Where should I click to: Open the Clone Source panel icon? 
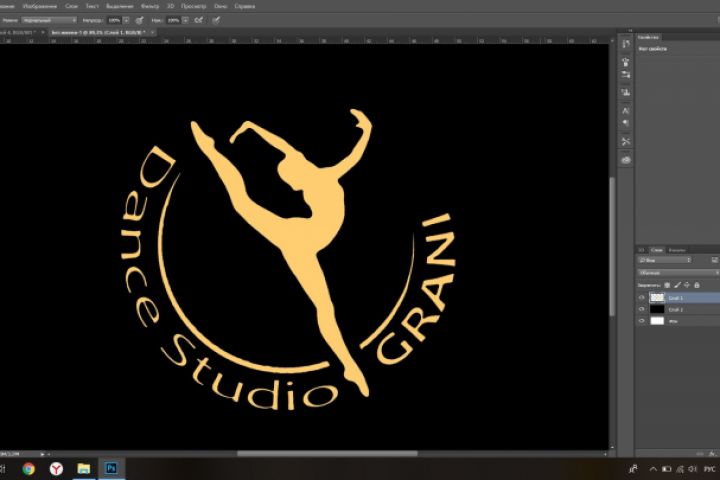(x=625, y=92)
